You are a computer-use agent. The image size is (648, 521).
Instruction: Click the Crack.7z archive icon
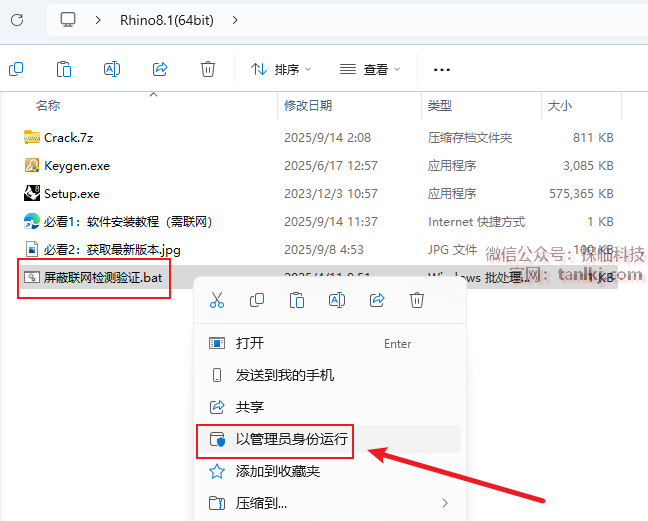click(32, 137)
